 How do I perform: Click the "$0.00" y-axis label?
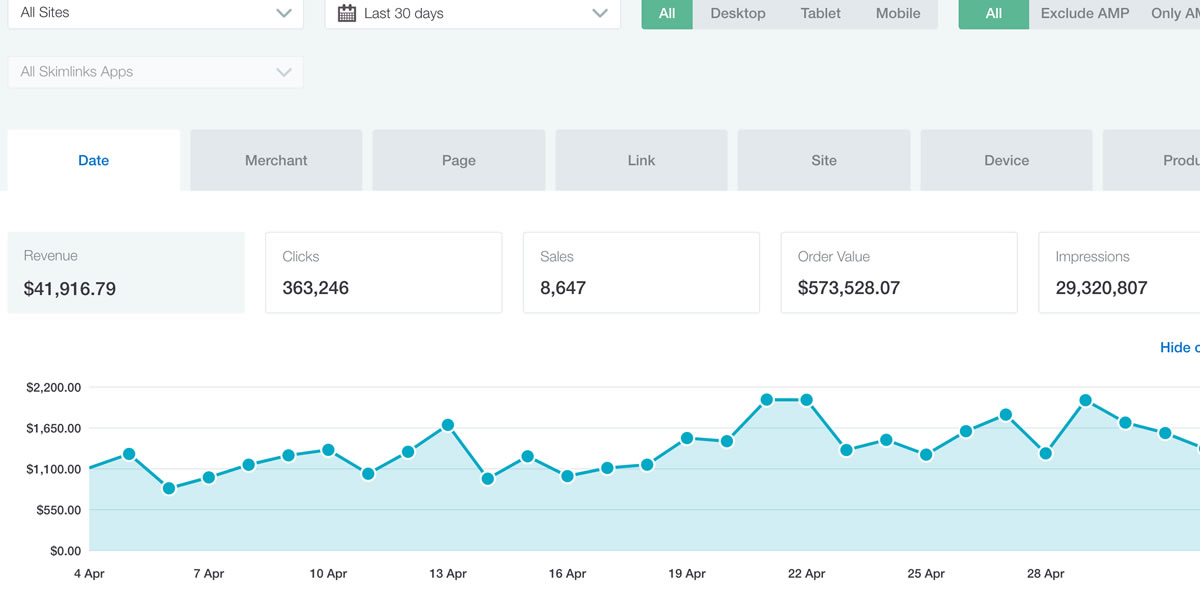66,551
